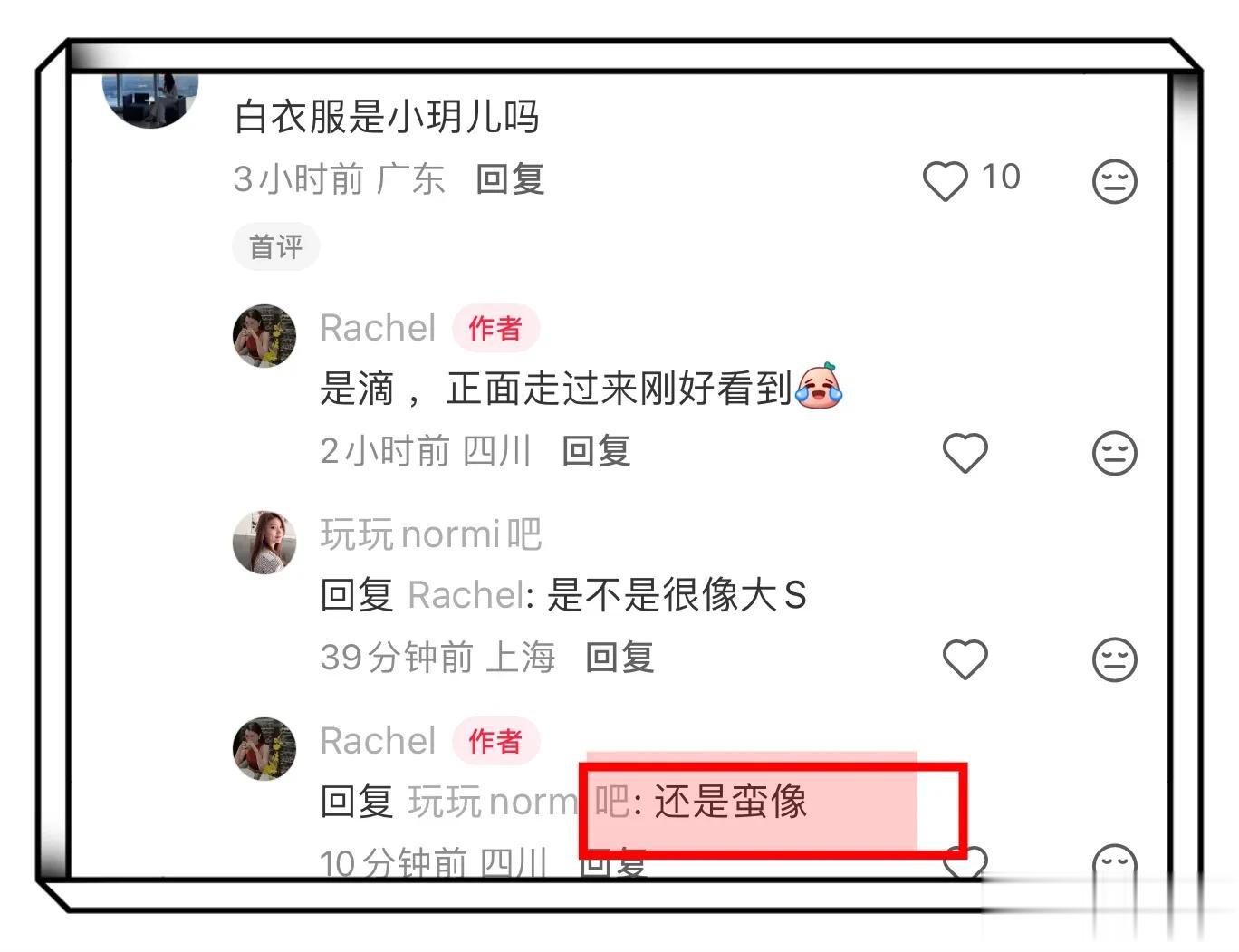Like the comment with 10 likes
The height and width of the screenshot is (952, 1239).
pyautogui.click(x=945, y=180)
